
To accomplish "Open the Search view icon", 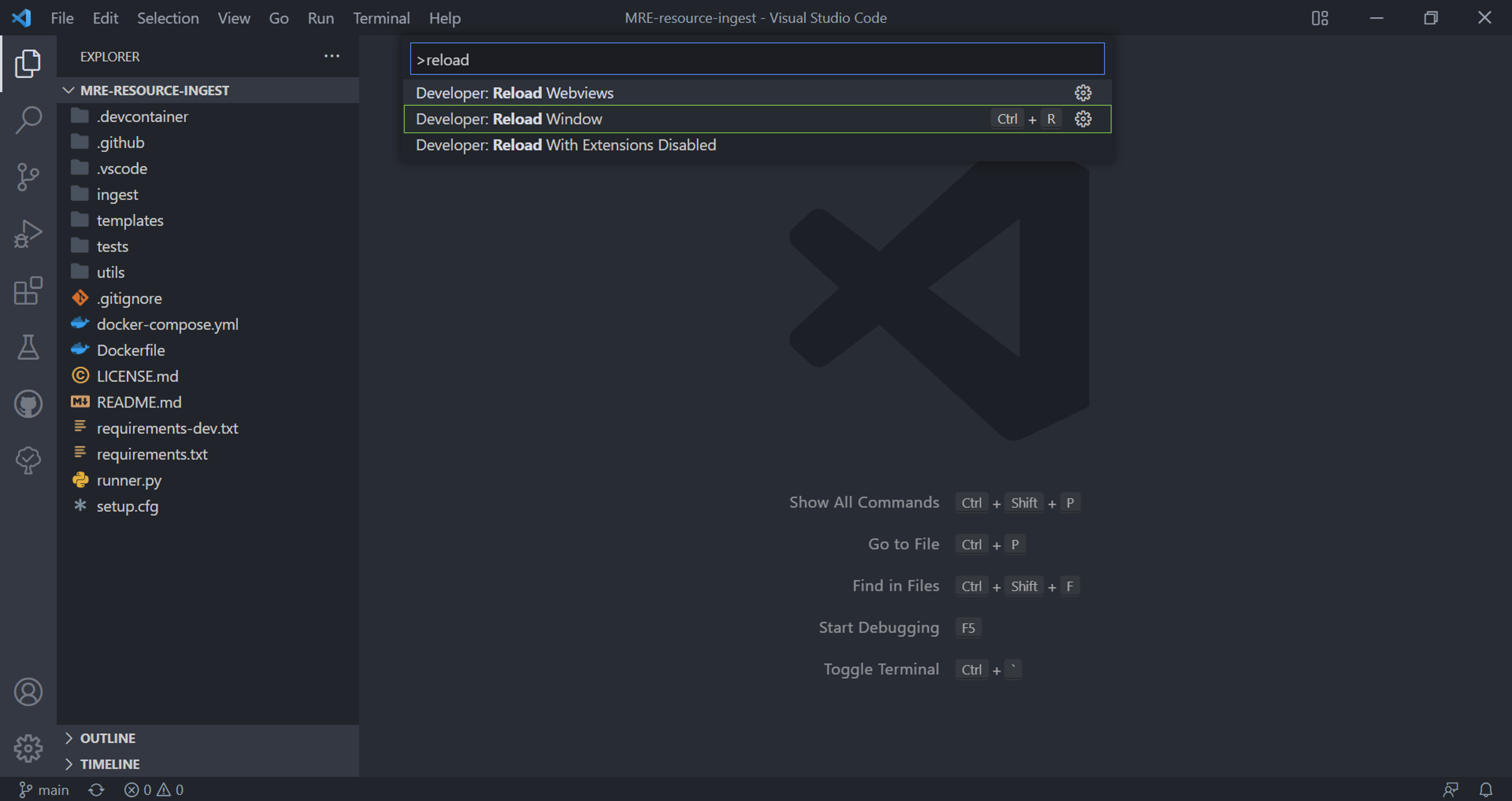I will 27,120.
